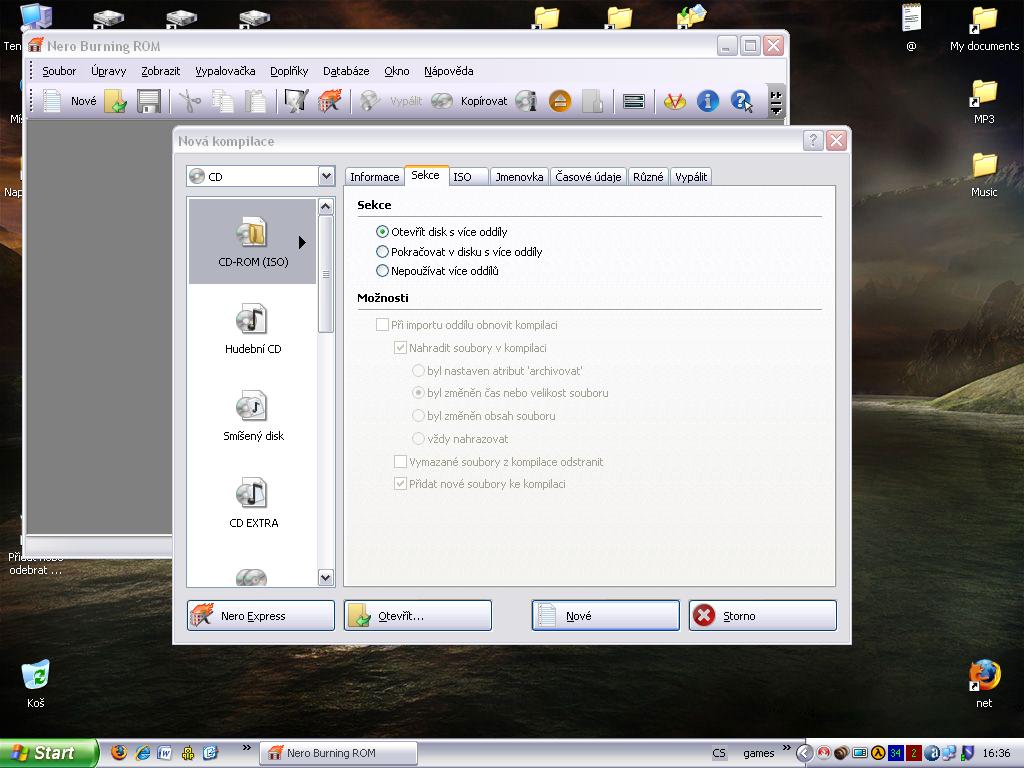Open the net Firefox desktop shortcut

pos(984,683)
